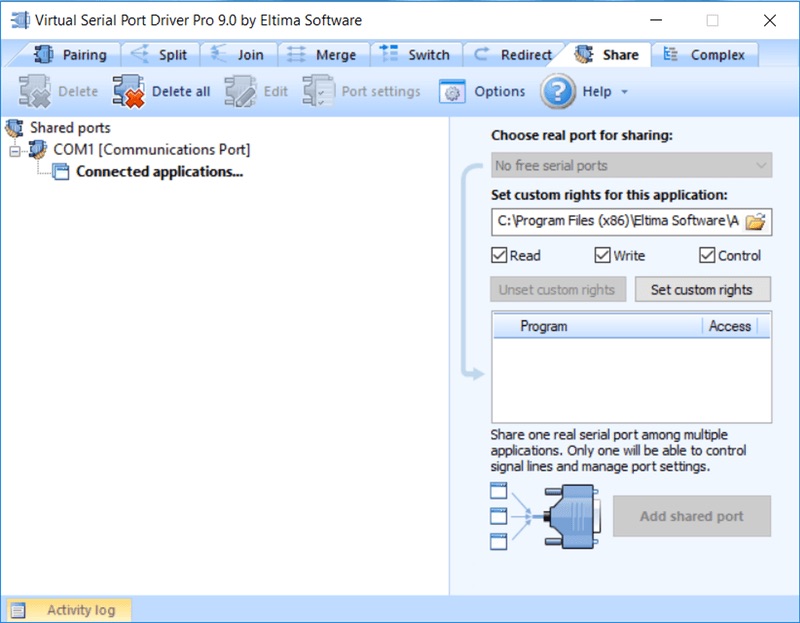Click the COM1 port icon

[x=38, y=149]
